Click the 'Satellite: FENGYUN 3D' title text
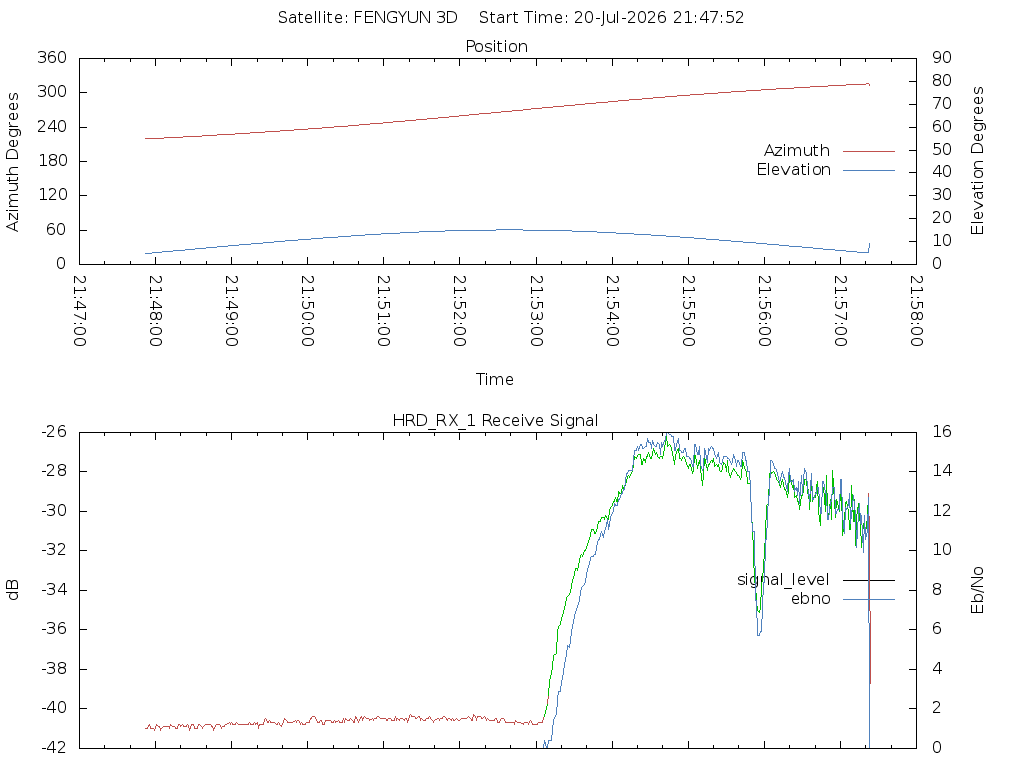The height and width of the screenshot is (768, 1024). (368, 18)
